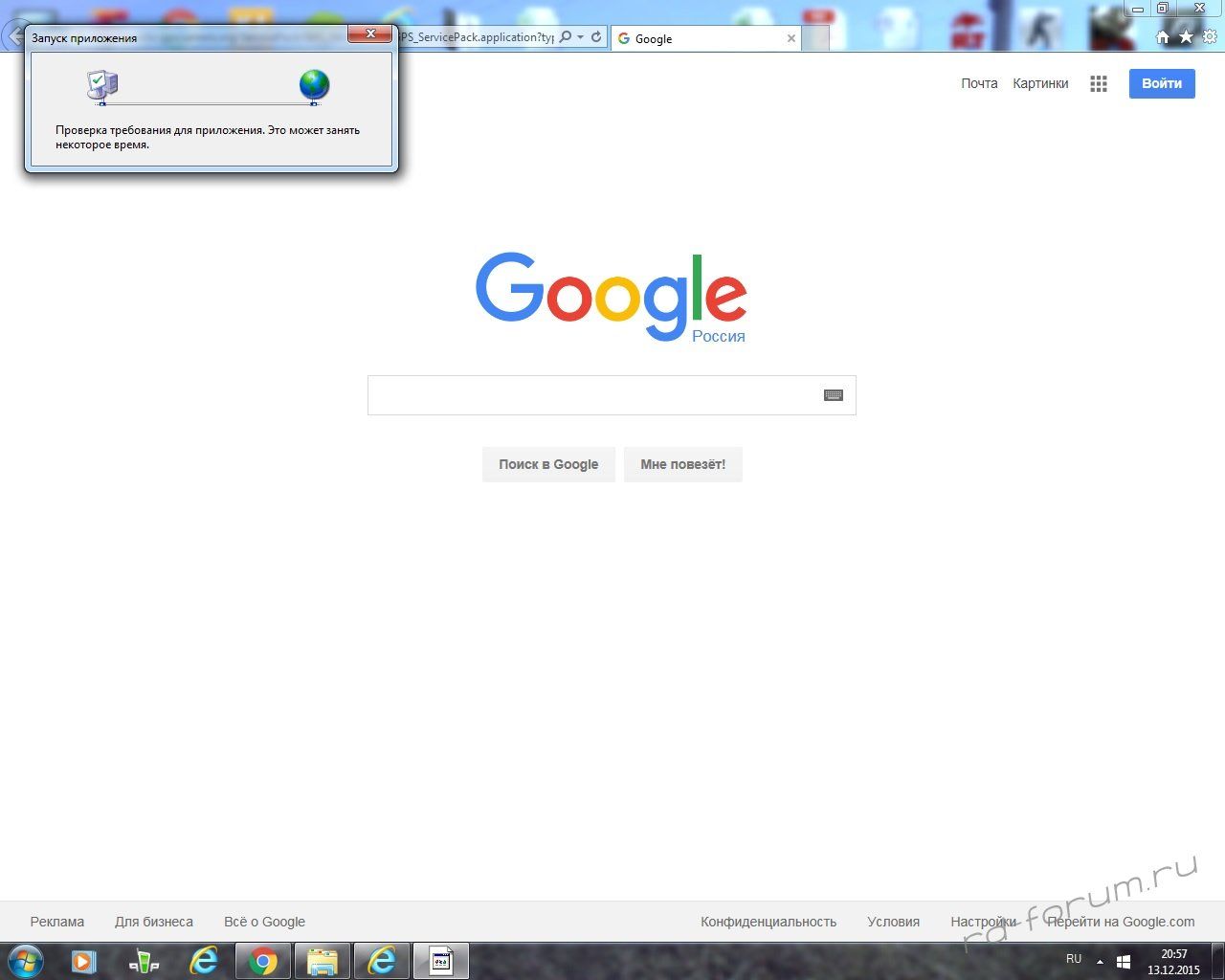This screenshot has height=980, width=1225.
Task: Open the Картинки link
Action: (1040, 83)
